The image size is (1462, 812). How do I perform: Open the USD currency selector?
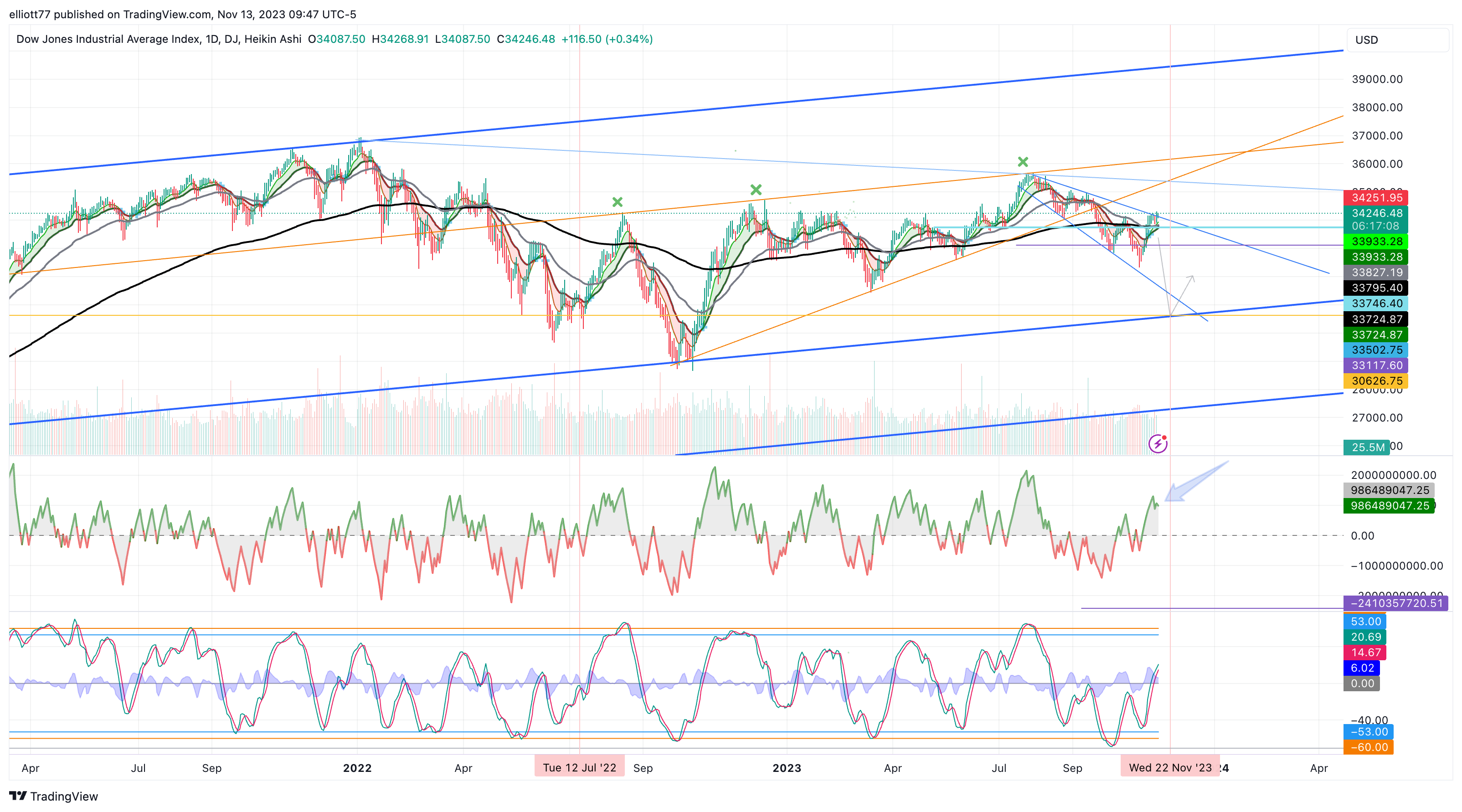pos(1397,40)
